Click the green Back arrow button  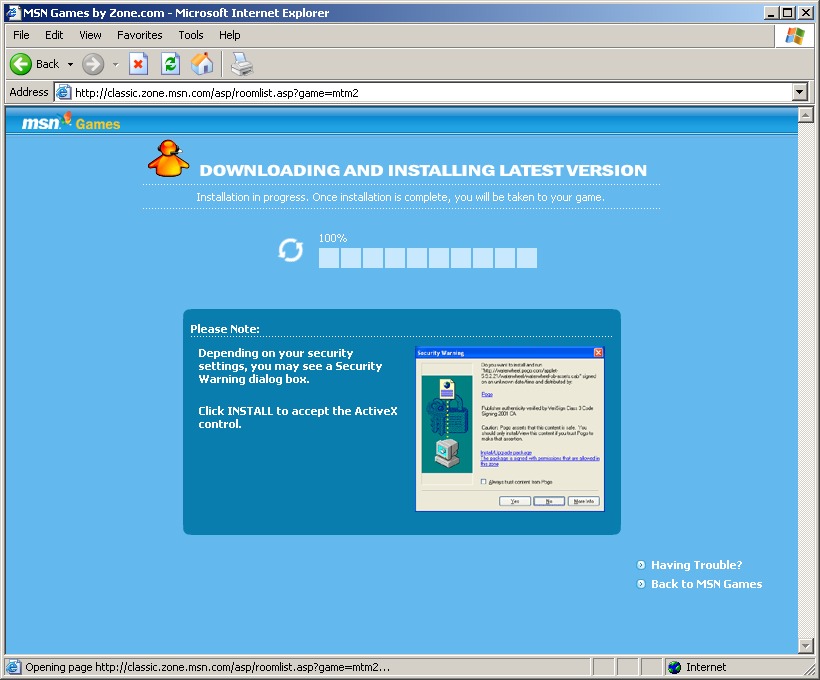[21, 64]
